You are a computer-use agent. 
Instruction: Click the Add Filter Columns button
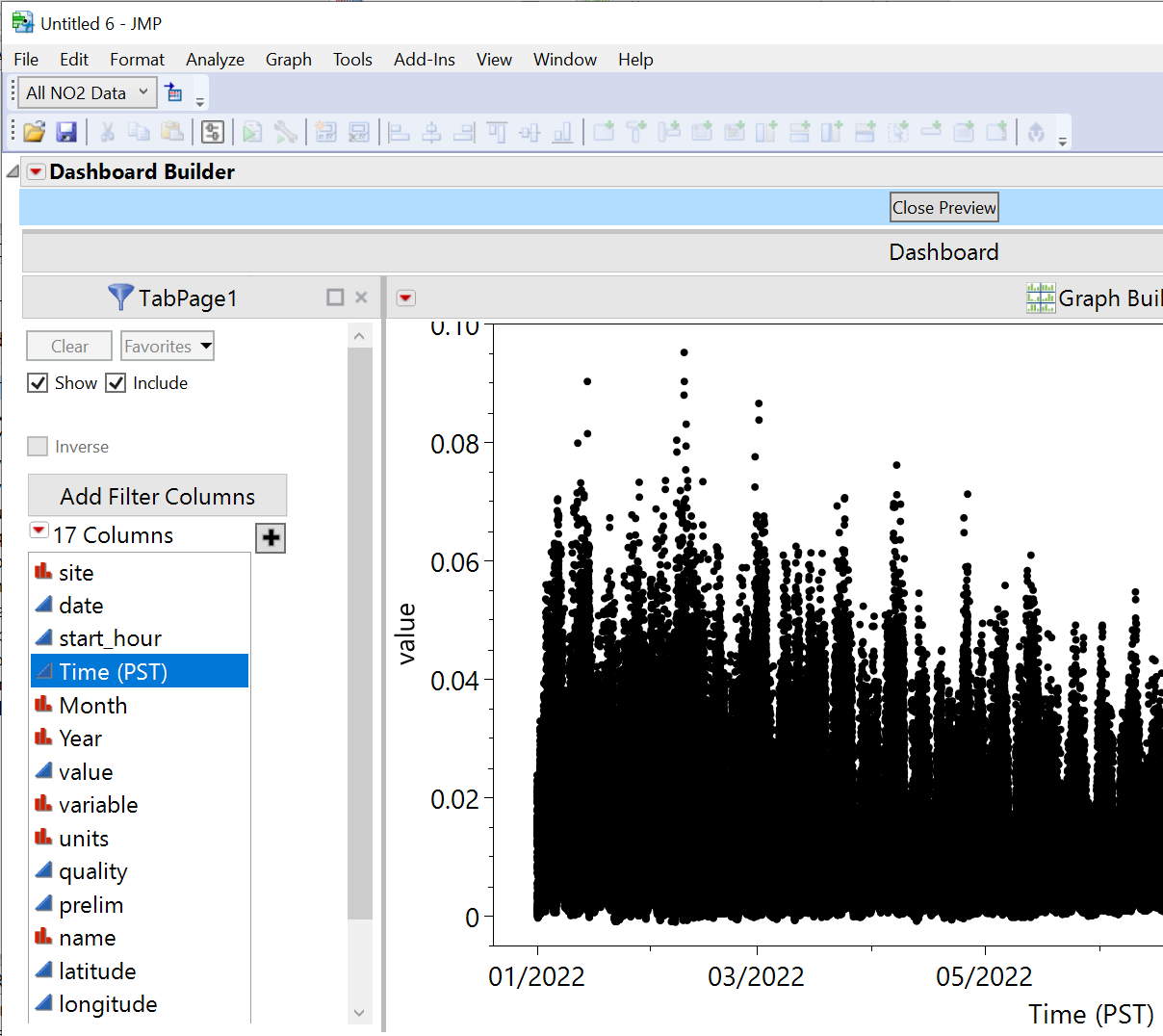pyautogui.click(x=157, y=496)
